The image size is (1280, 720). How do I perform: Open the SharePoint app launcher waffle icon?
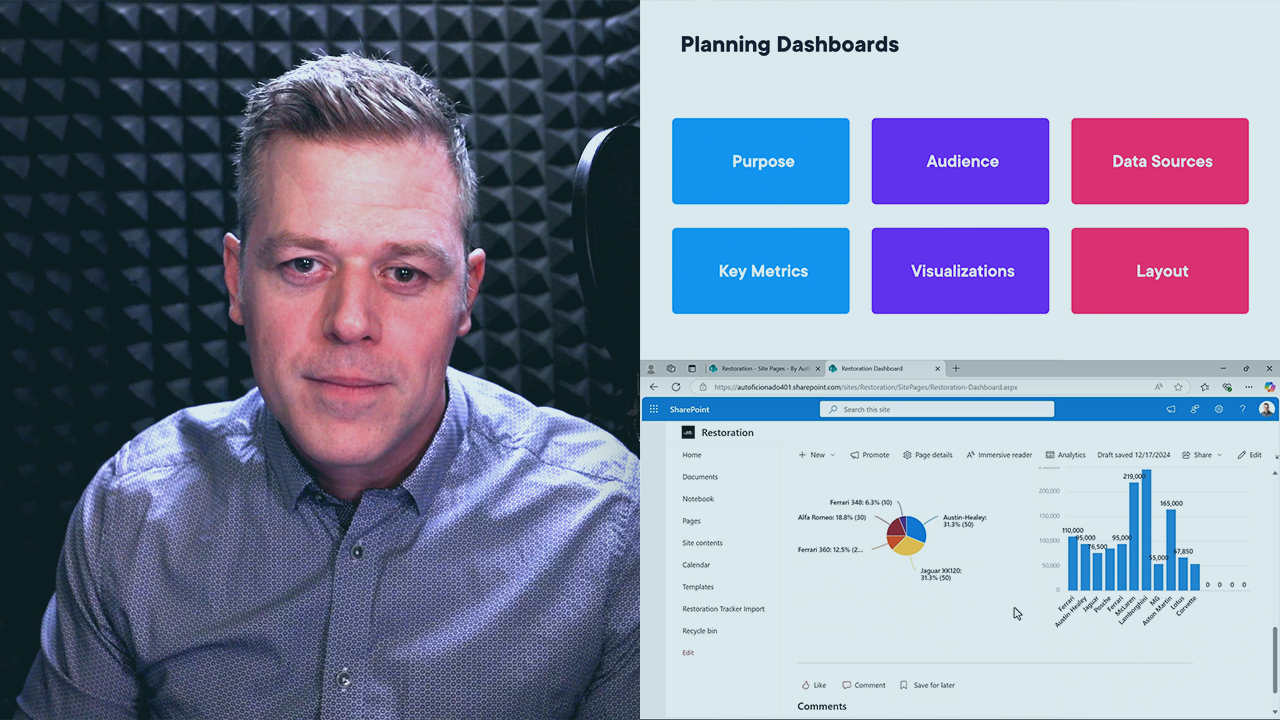pos(654,409)
